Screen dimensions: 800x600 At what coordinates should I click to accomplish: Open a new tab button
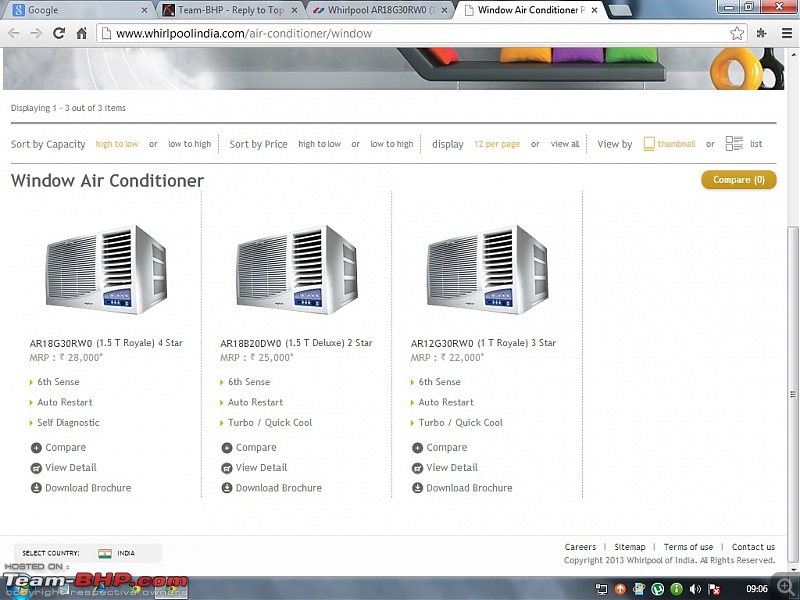(x=620, y=10)
